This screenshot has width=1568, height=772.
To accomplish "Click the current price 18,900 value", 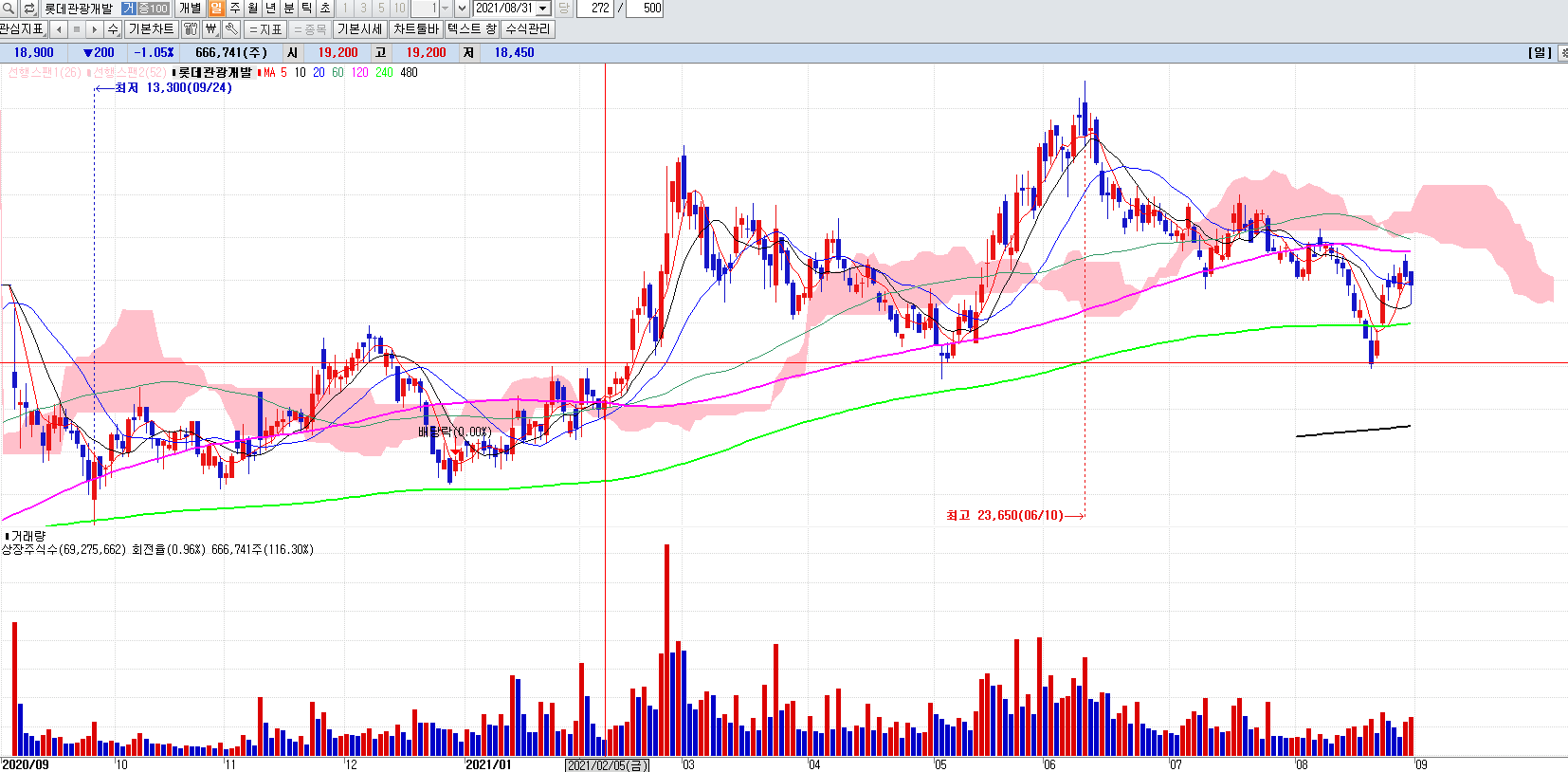I will 33,52.
